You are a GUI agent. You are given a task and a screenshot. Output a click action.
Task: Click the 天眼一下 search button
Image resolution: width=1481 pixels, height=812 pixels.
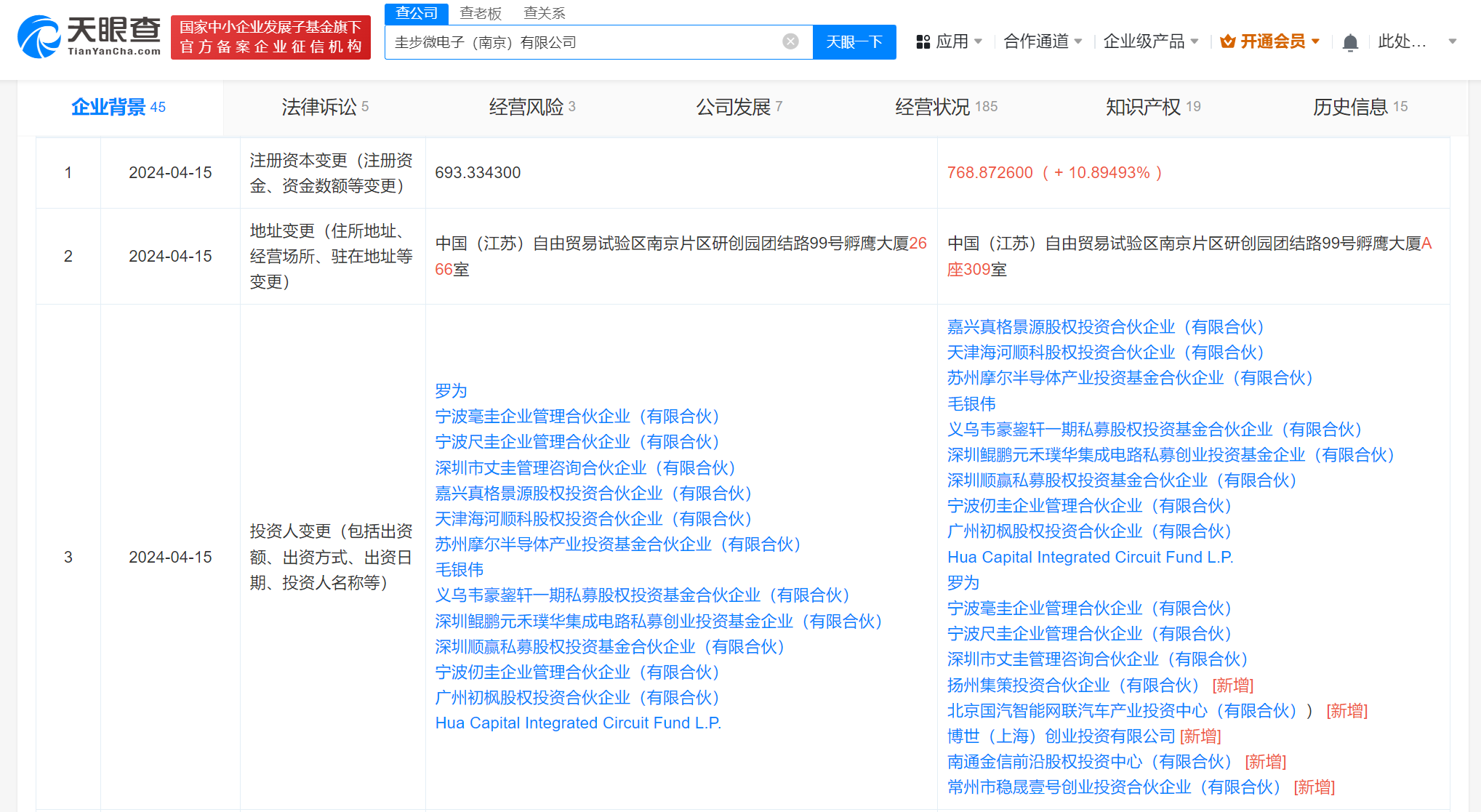[x=854, y=42]
